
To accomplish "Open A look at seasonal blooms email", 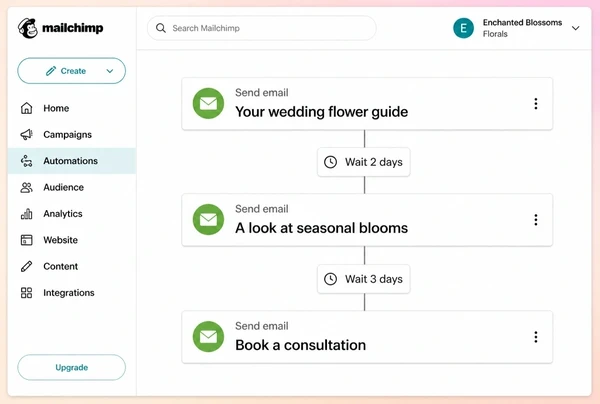I will tap(367, 220).
